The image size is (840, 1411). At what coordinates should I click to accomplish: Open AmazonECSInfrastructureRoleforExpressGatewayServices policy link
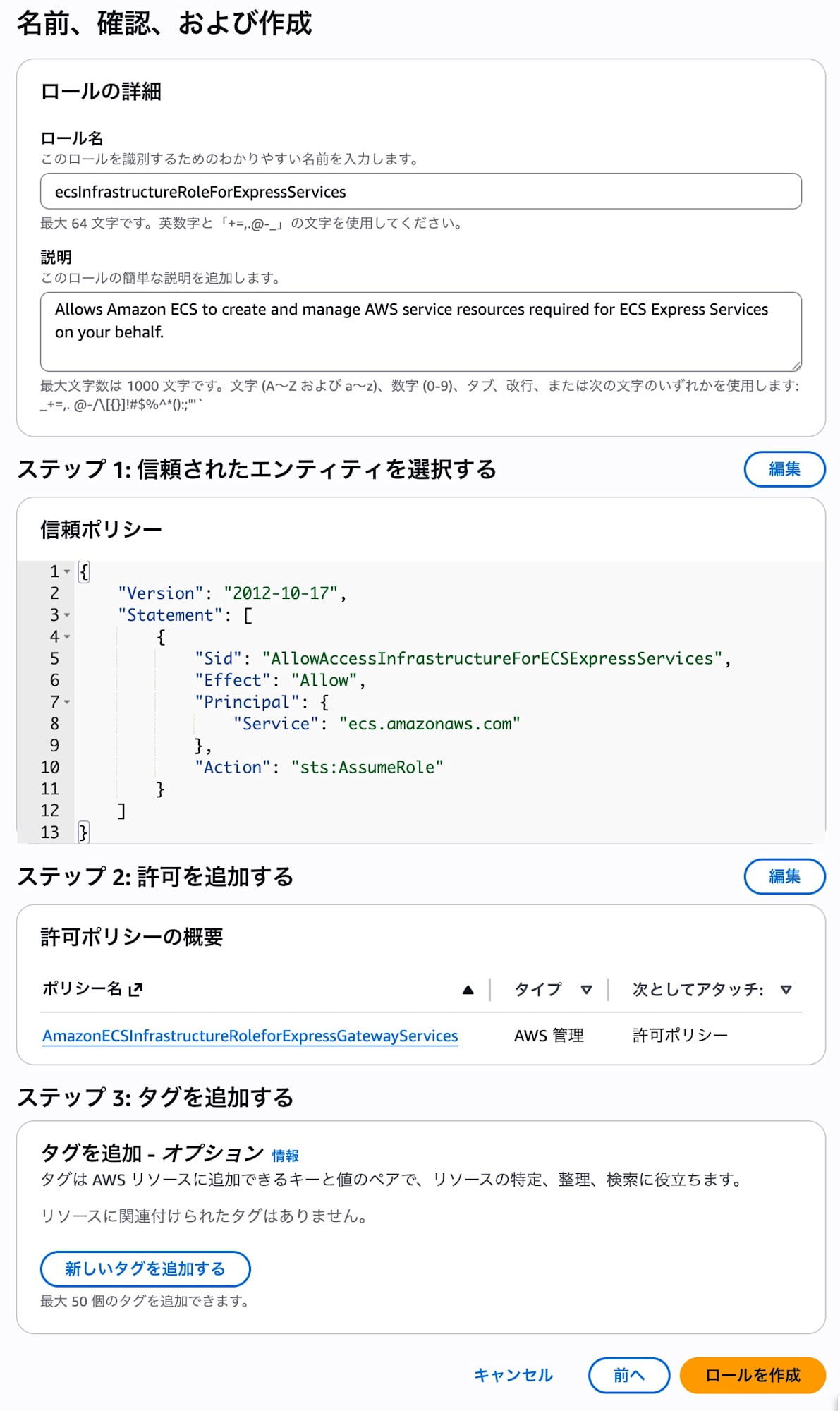coord(250,1036)
